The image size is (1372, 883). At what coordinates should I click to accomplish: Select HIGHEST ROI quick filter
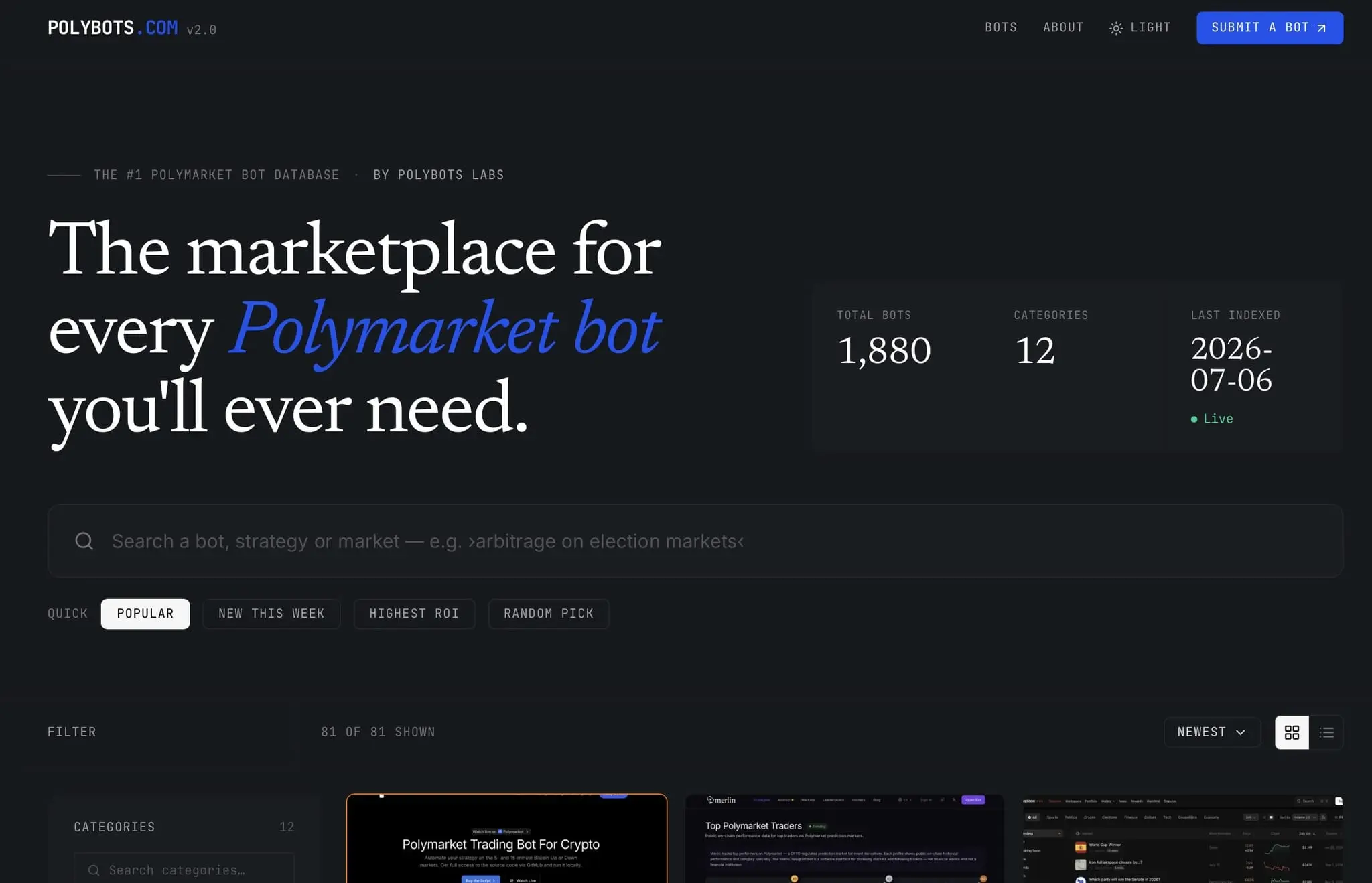414,614
